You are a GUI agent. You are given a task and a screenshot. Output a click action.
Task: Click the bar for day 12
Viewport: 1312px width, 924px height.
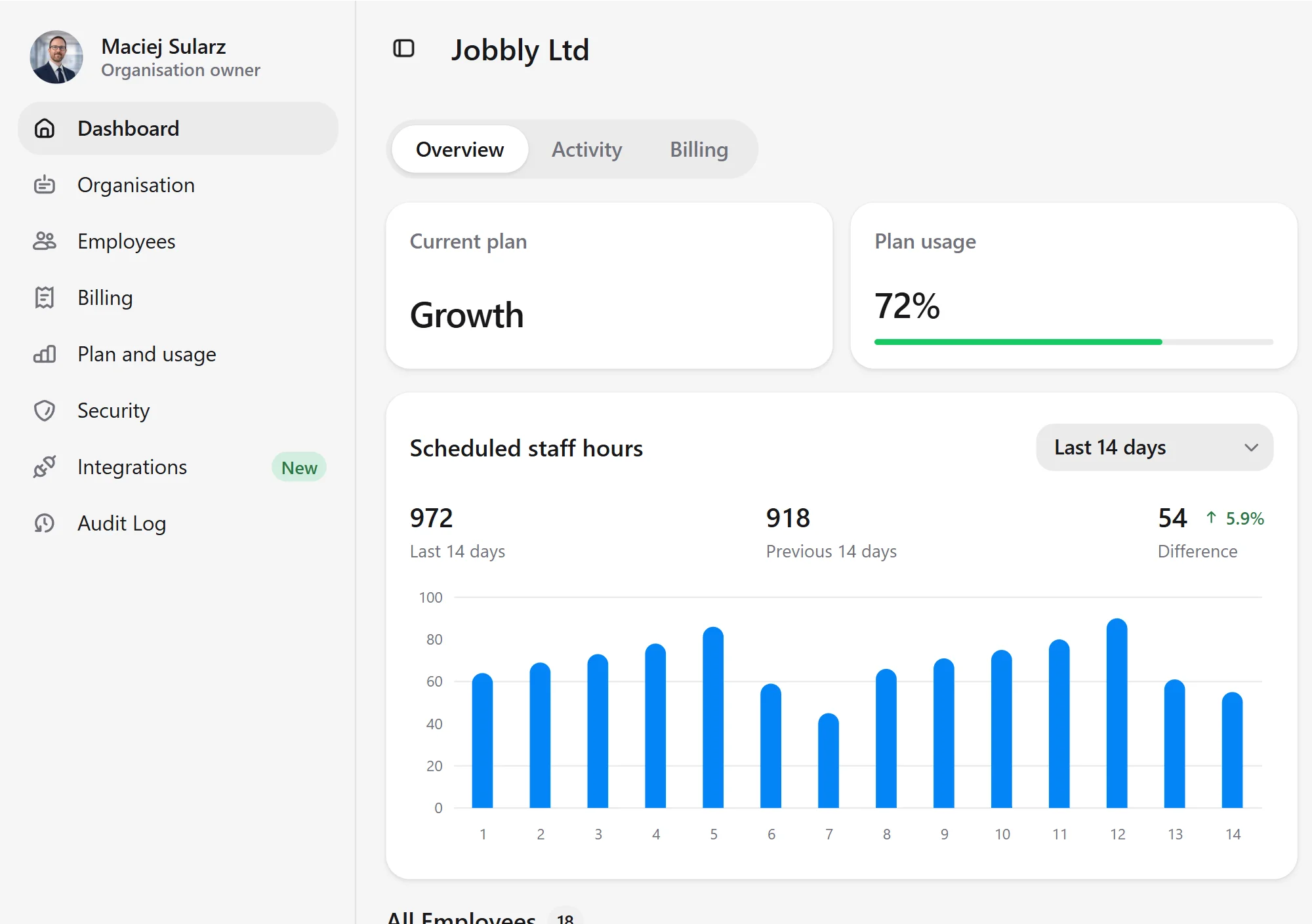[x=1117, y=713]
